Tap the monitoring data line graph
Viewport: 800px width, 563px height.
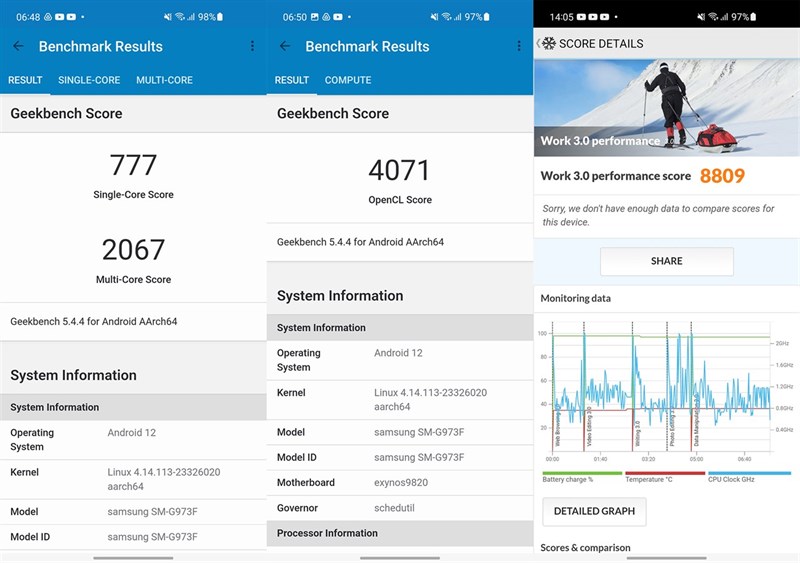[662, 388]
